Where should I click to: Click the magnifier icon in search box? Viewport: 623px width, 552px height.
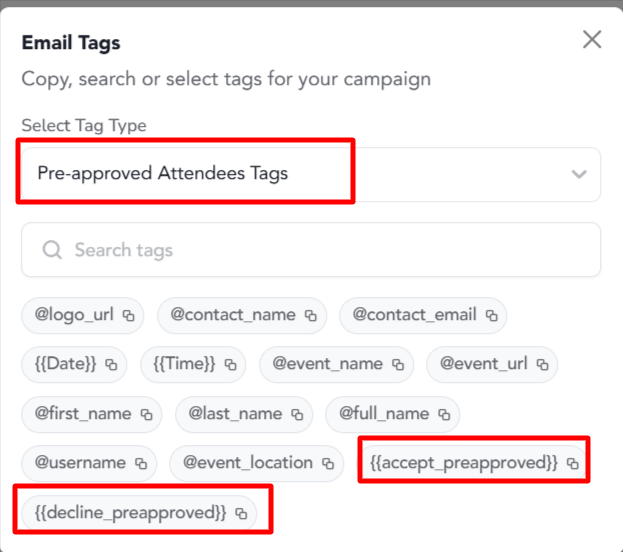click(52, 250)
